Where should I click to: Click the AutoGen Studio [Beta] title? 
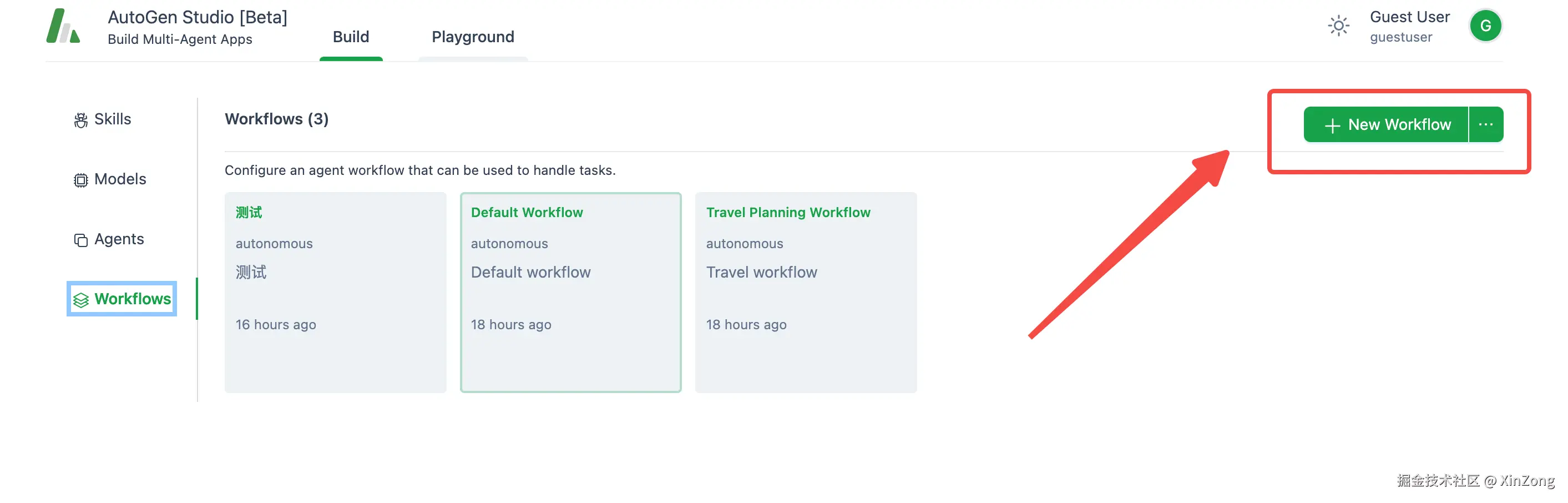tap(197, 17)
